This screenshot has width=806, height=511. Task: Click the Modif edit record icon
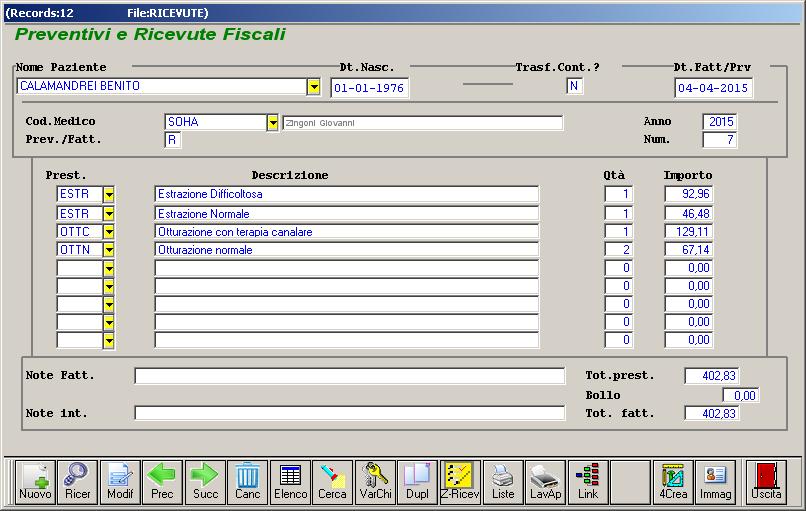[120, 482]
